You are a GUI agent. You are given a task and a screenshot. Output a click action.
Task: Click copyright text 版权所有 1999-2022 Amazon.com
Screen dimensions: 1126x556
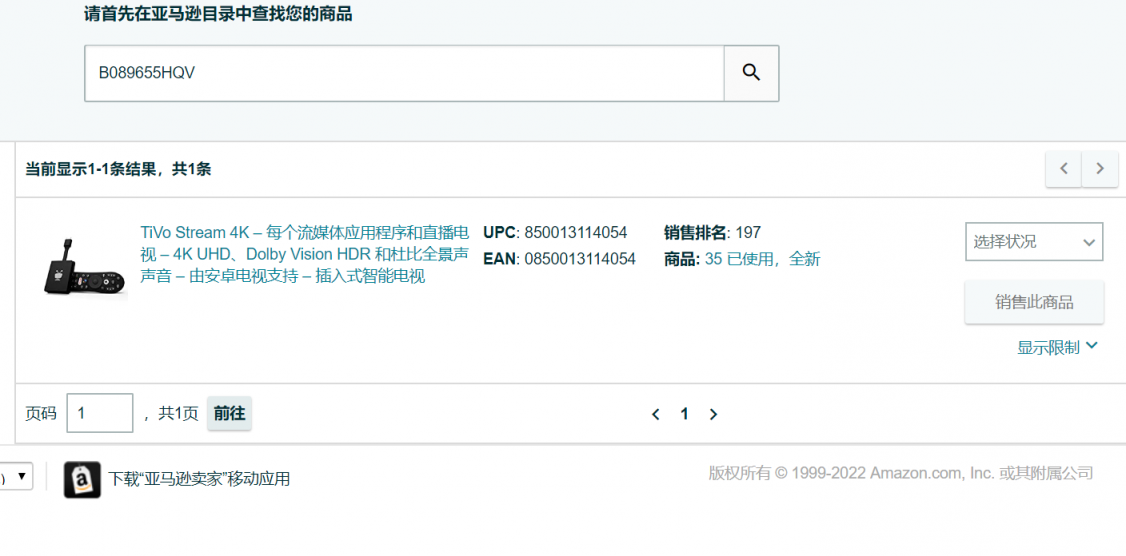point(901,473)
